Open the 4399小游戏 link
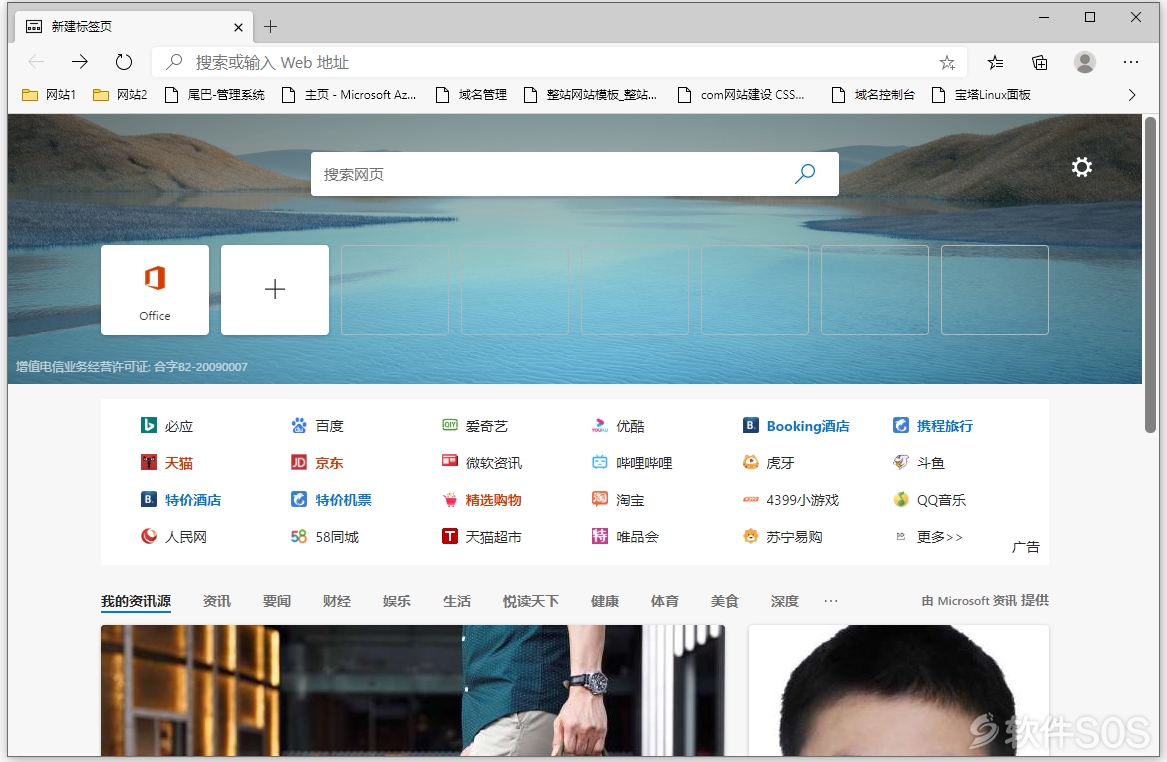 pos(791,500)
